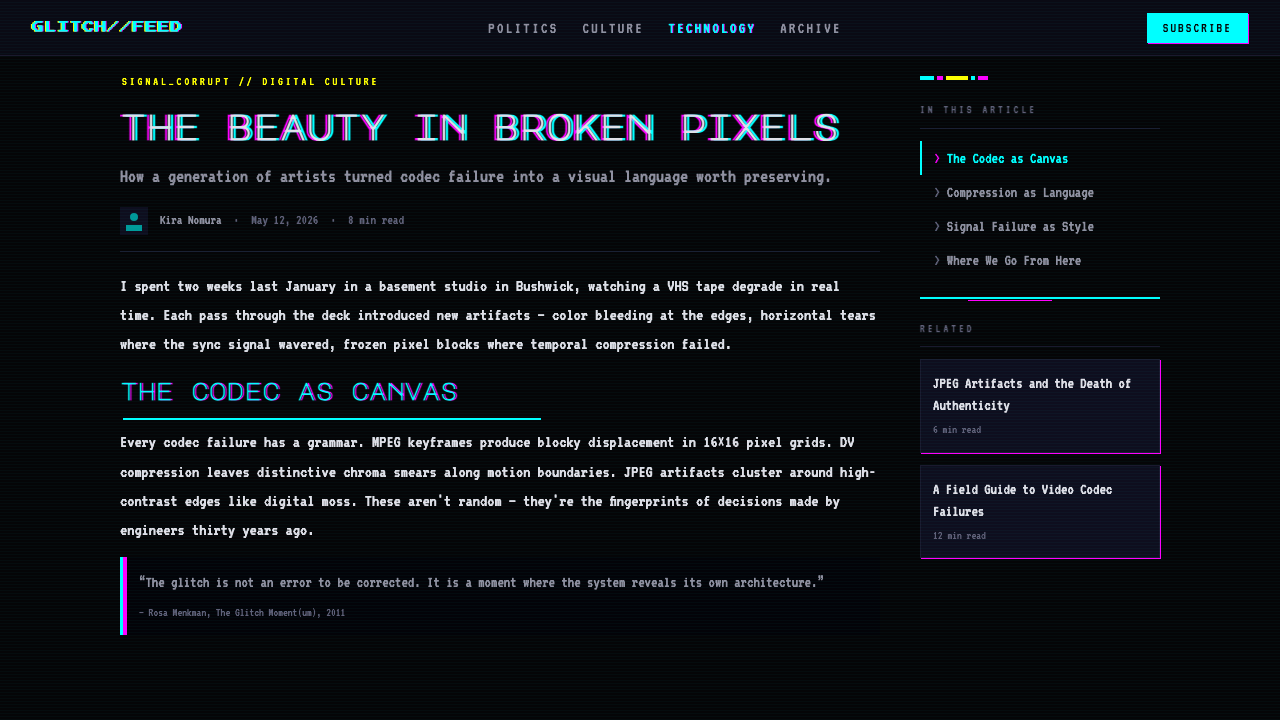Jump to Where We Go From Here
The height and width of the screenshot is (720, 1280).
click(x=1040, y=261)
